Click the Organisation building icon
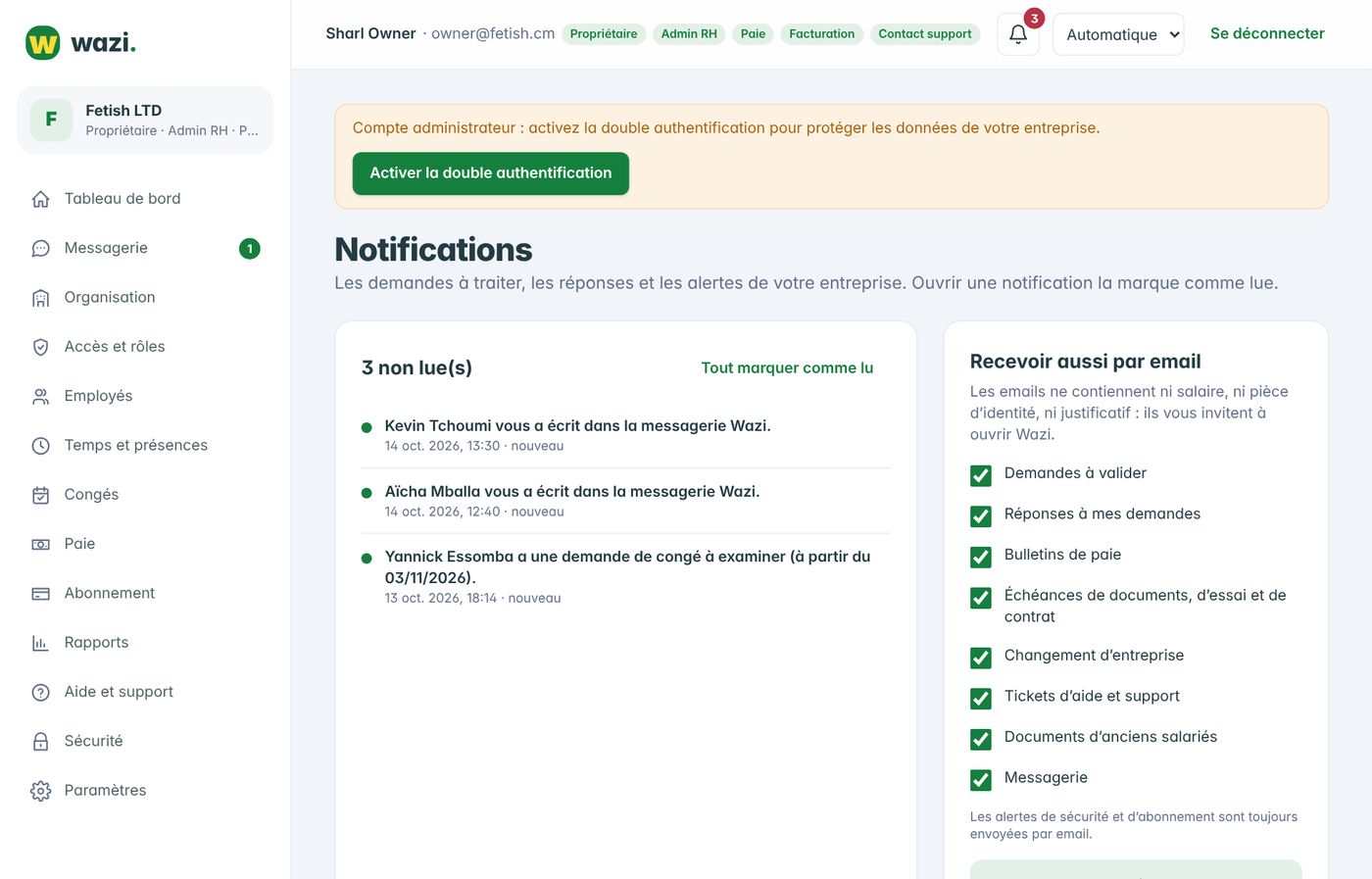Viewport: 1372px width, 879px height. [x=40, y=298]
